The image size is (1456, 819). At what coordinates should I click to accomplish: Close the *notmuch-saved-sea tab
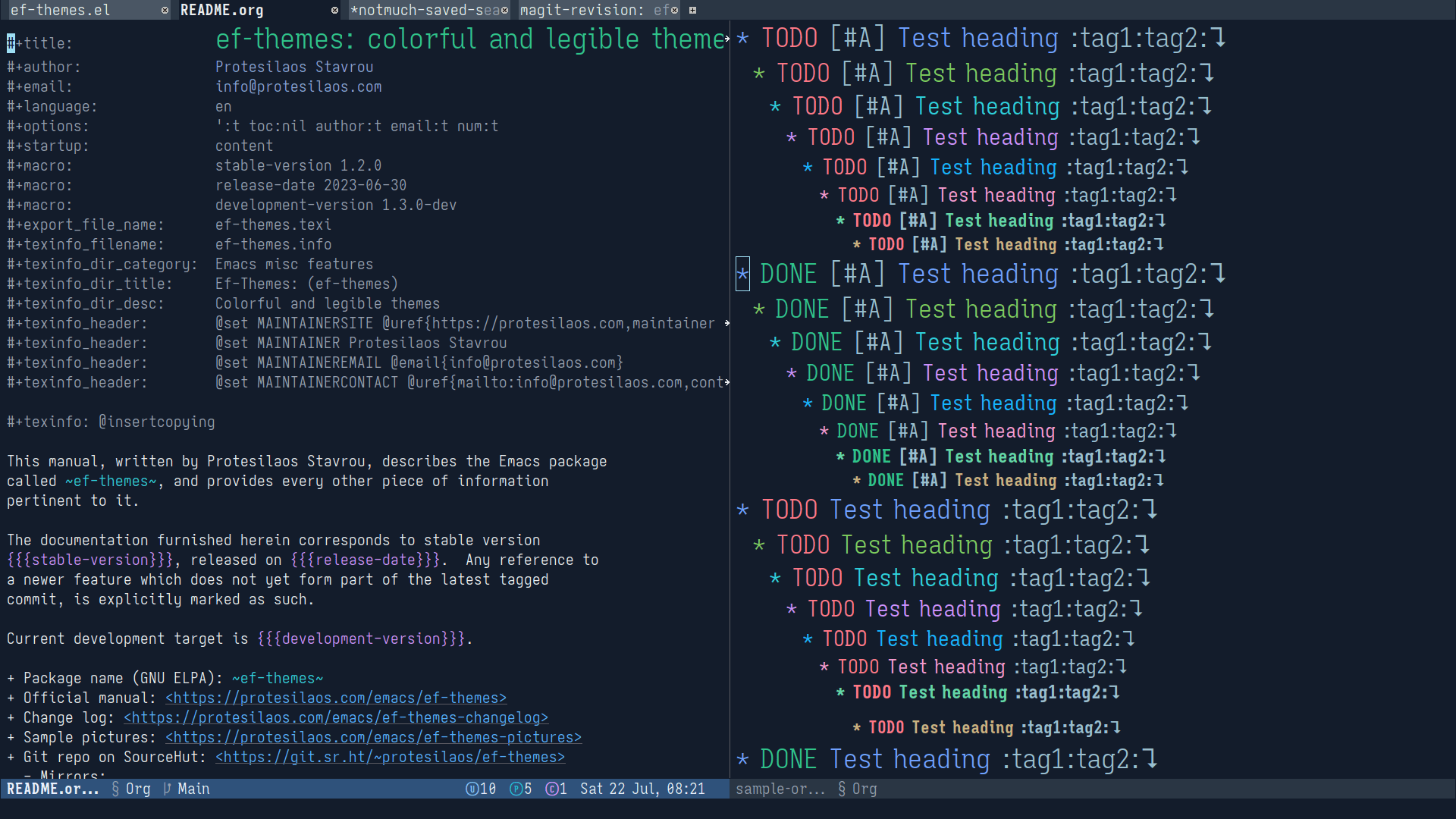(x=504, y=11)
